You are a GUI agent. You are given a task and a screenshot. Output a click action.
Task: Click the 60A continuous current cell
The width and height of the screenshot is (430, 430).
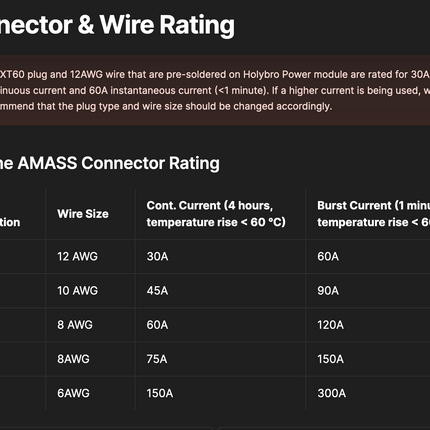[x=157, y=325]
